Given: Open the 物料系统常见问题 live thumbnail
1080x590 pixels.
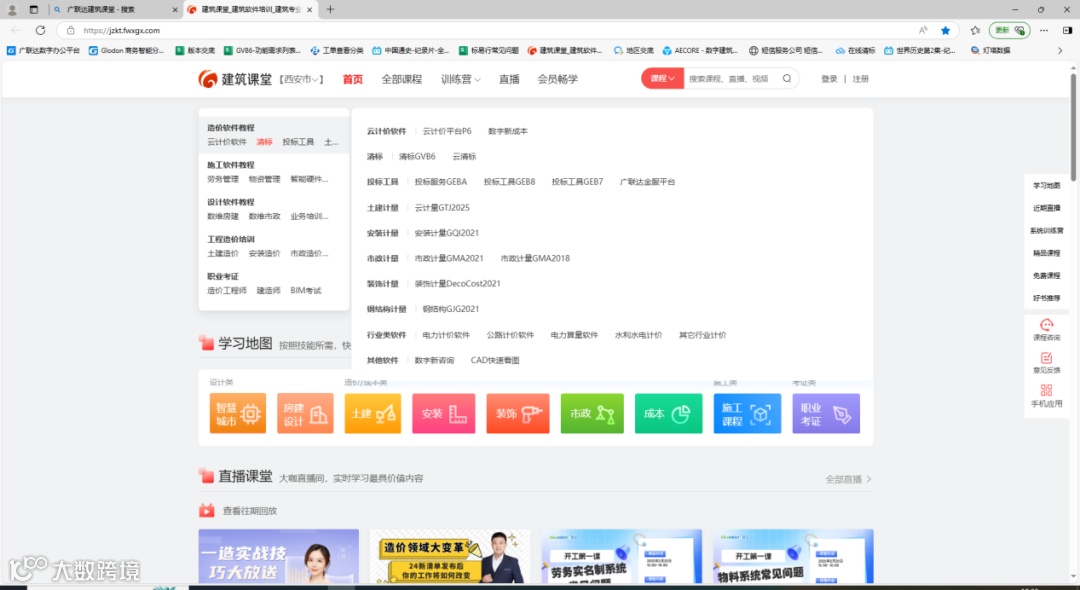Looking at the screenshot, I should (793, 556).
